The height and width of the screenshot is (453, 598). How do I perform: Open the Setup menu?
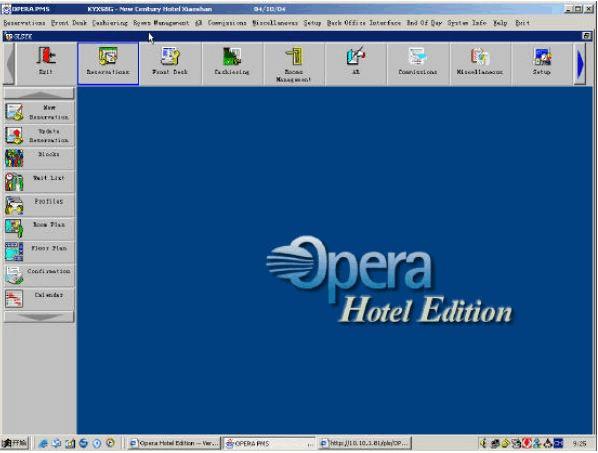(x=312, y=23)
